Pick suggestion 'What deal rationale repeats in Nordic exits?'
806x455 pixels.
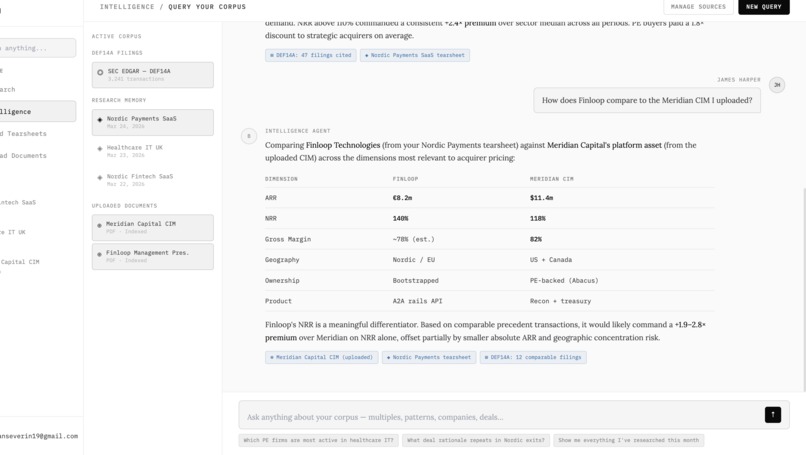[475, 440]
